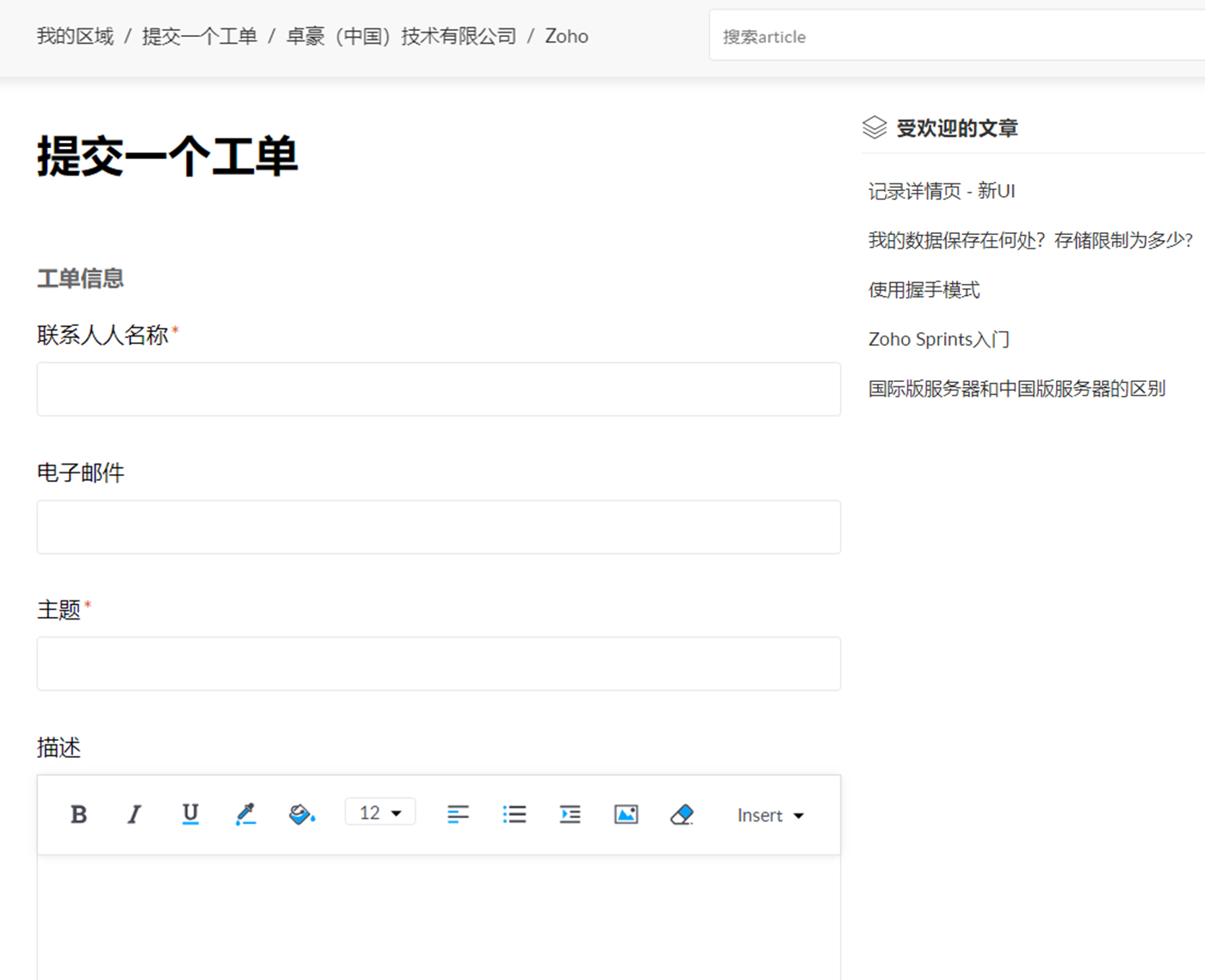Open 卓豪（中国）技术有限公司 breadcrumb link
The height and width of the screenshot is (980, 1205).
pyautogui.click(x=401, y=36)
